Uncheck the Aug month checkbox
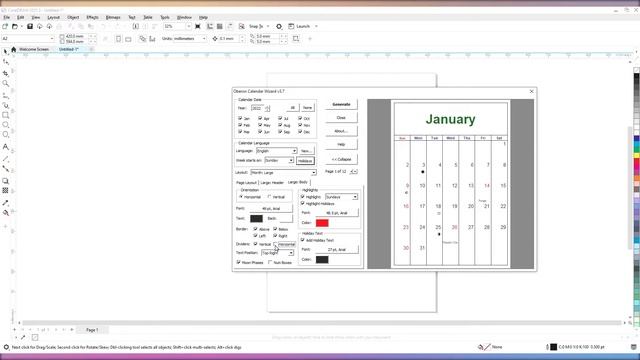The width and height of the screenshot is (640, 360). [280, 125]
